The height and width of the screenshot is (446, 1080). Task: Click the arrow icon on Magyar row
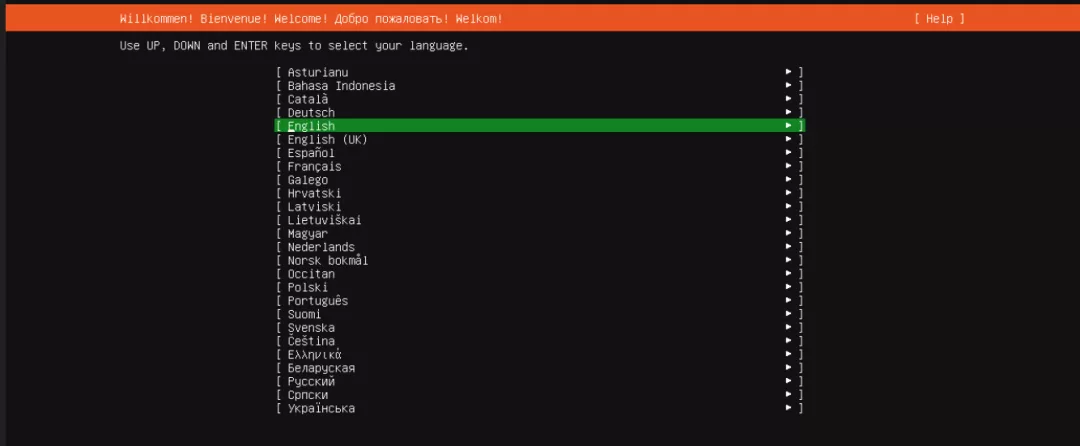click(789, 233)
